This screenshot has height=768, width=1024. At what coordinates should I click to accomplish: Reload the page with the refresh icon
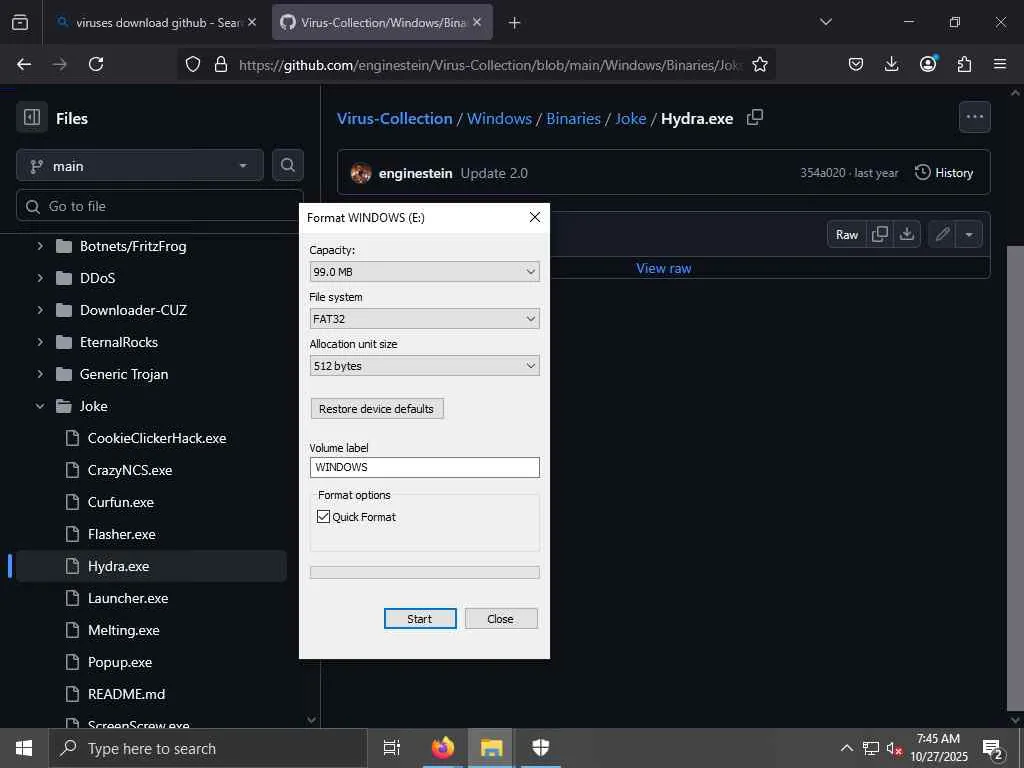point(96,64)
